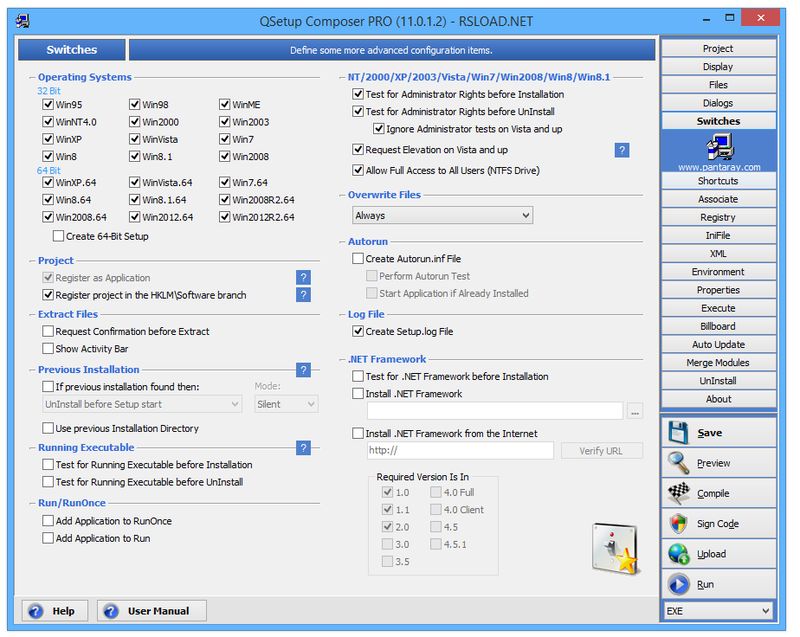Toggle Request Confirmation before Extract
800x637 pixels.
click(x=48, y=332)
